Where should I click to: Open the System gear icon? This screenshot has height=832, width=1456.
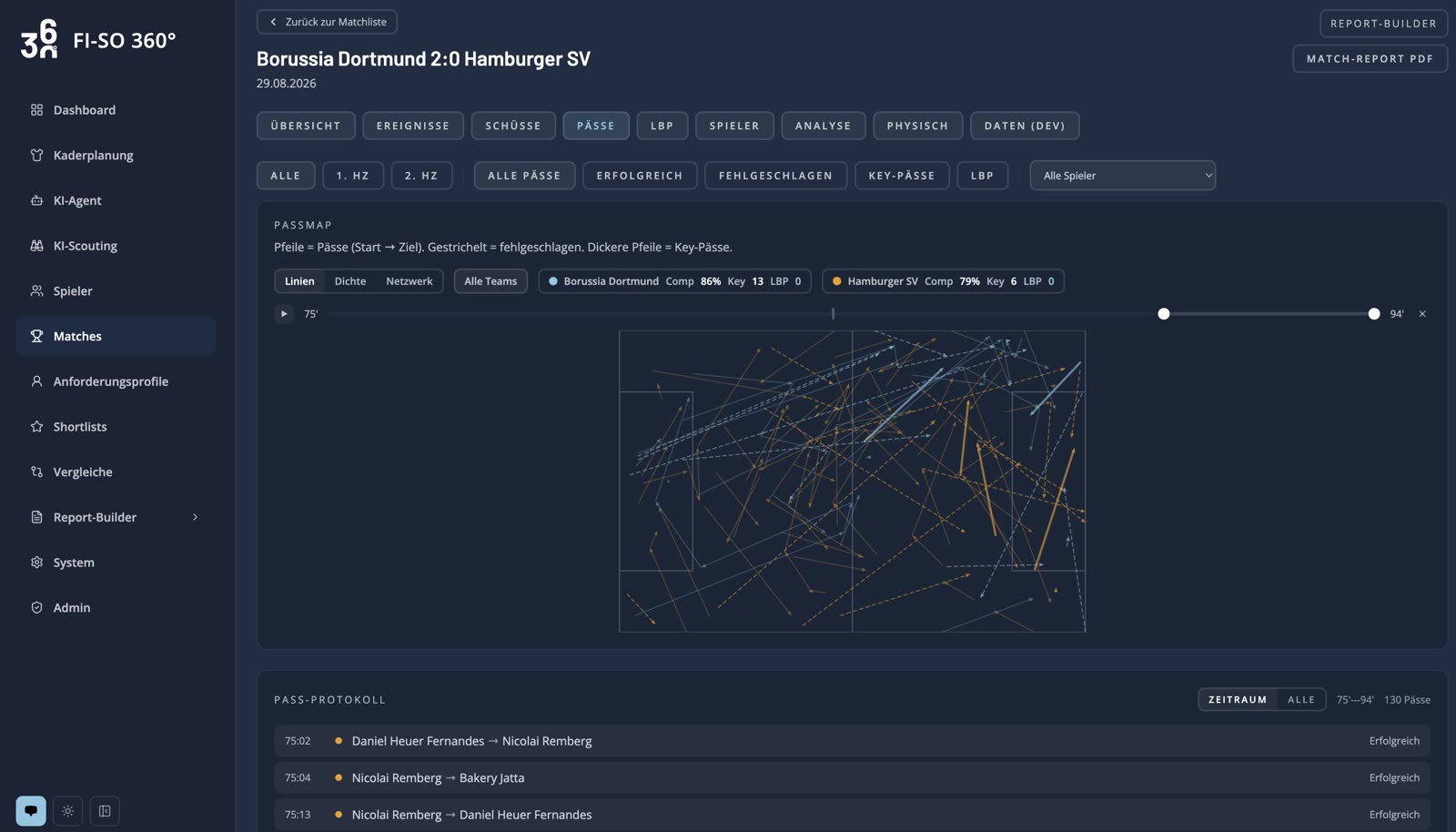(36, 563)
